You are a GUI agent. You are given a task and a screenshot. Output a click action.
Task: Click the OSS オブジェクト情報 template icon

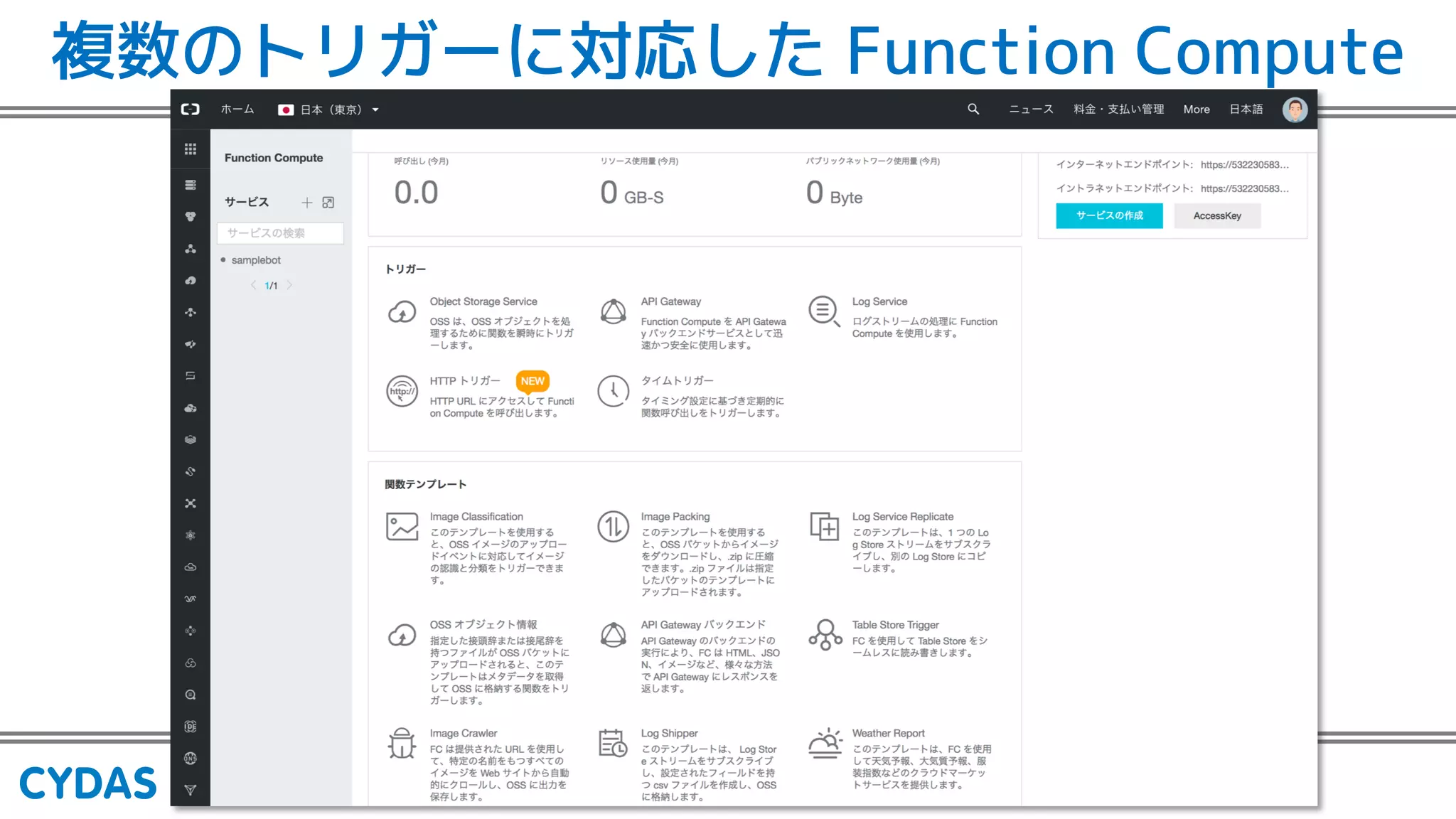(402, 635)
